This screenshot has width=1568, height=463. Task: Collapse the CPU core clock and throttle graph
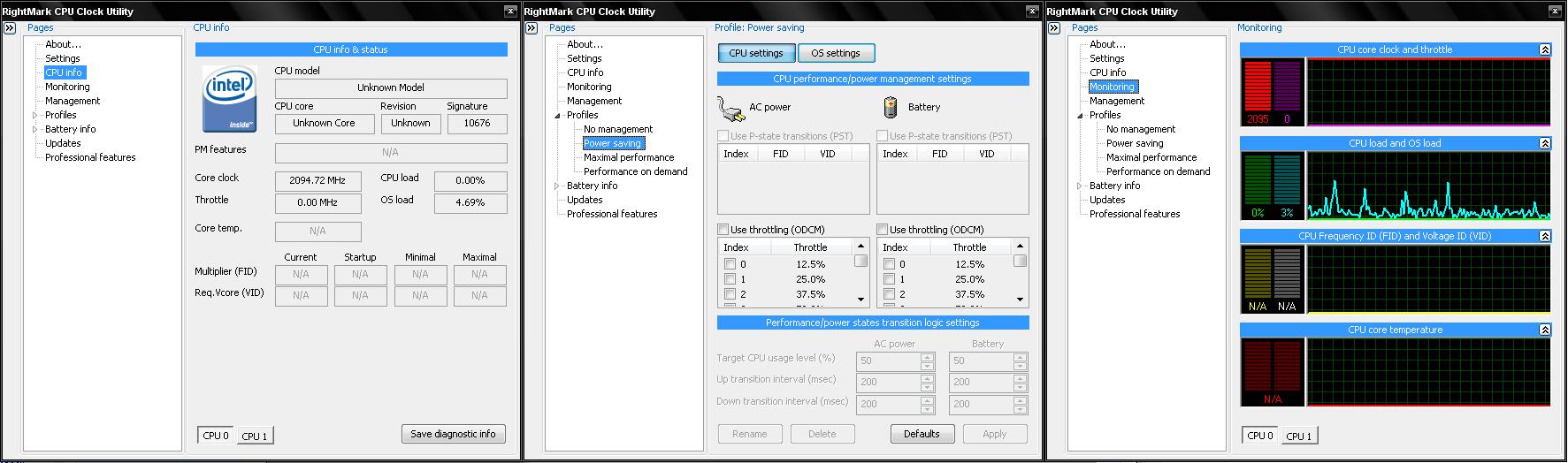(1545, 49)
